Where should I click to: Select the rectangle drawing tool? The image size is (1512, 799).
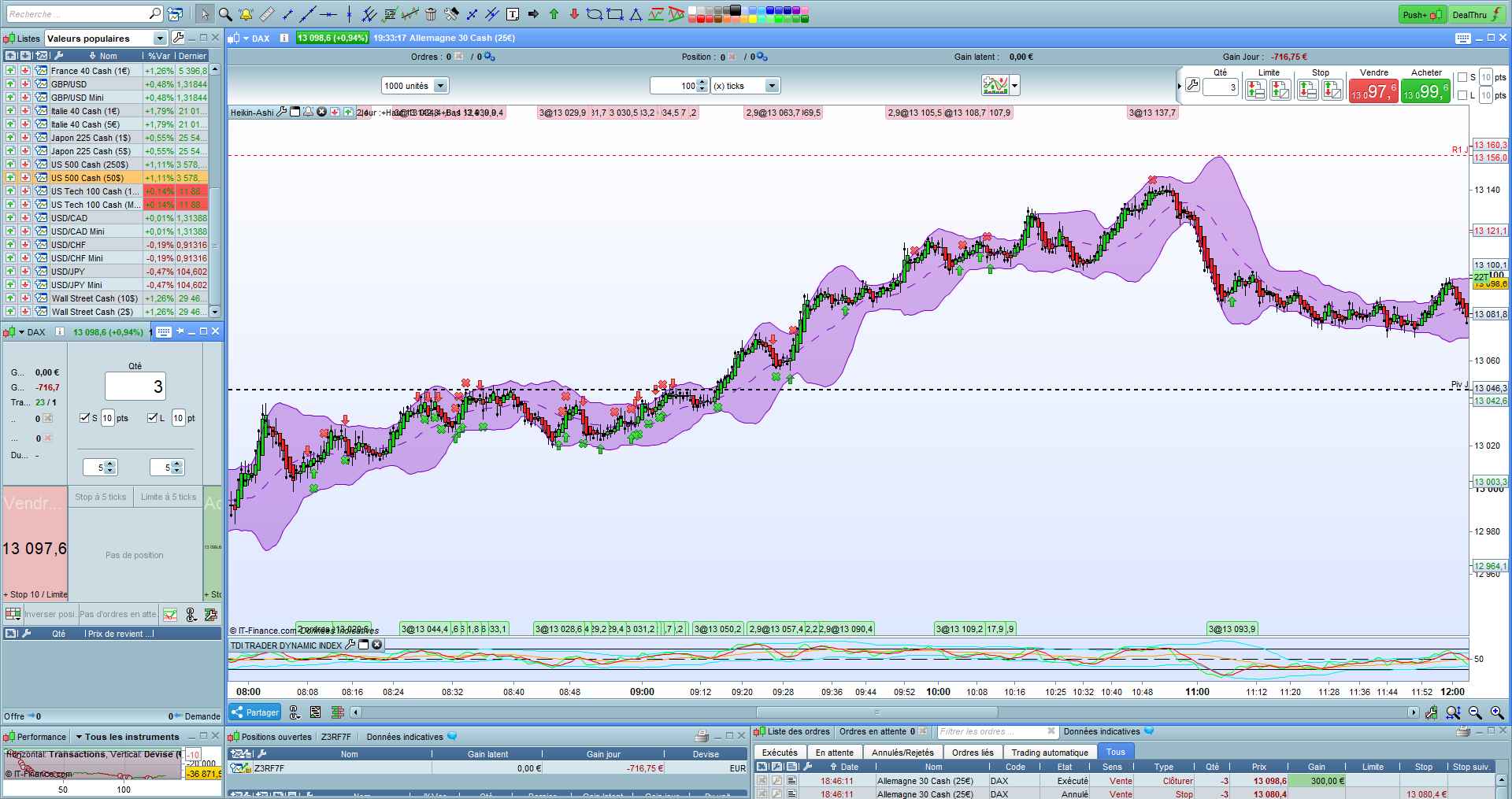pos(615,14)
